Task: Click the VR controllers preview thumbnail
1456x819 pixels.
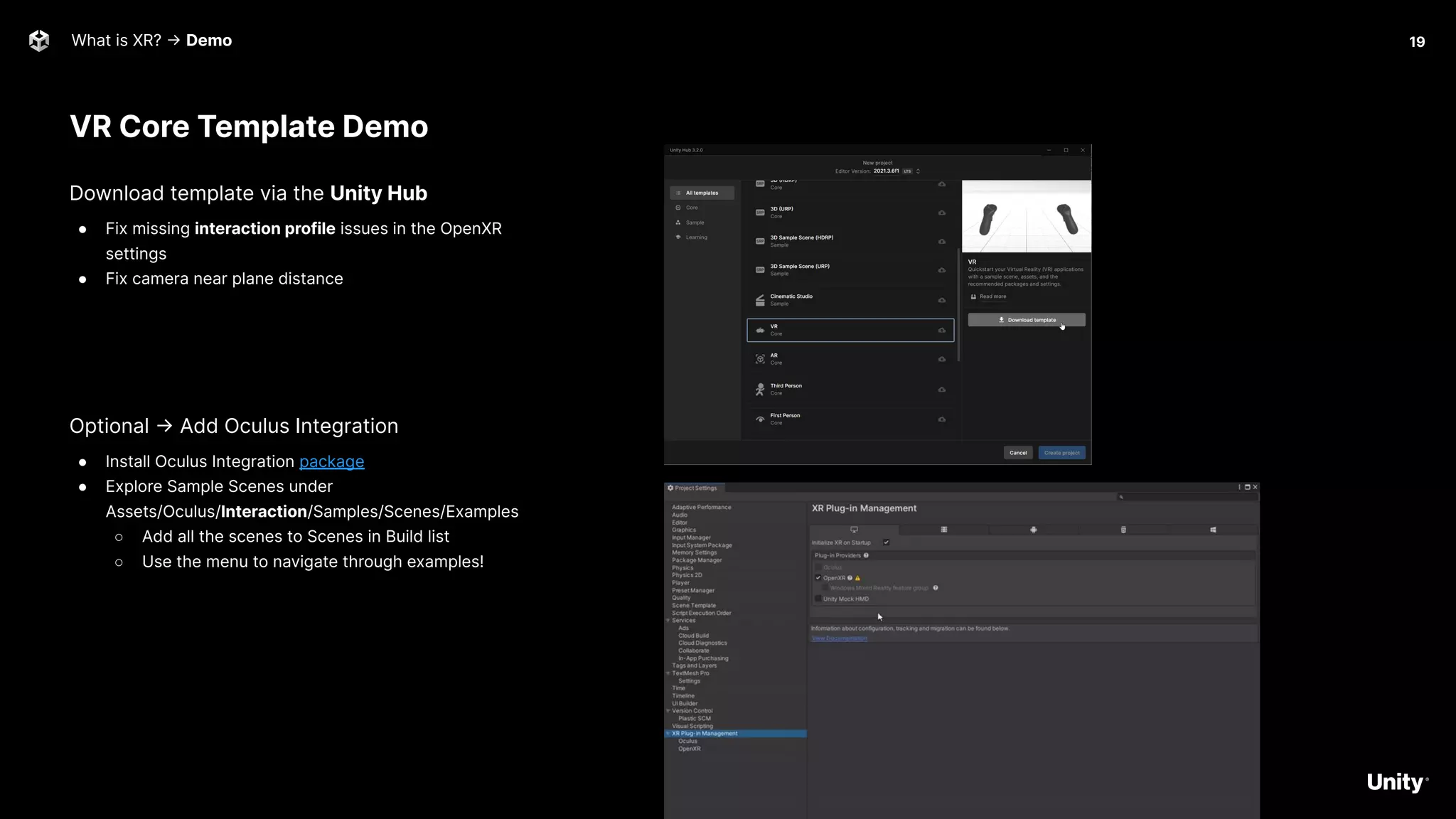Action: [x=1026, y=216]
